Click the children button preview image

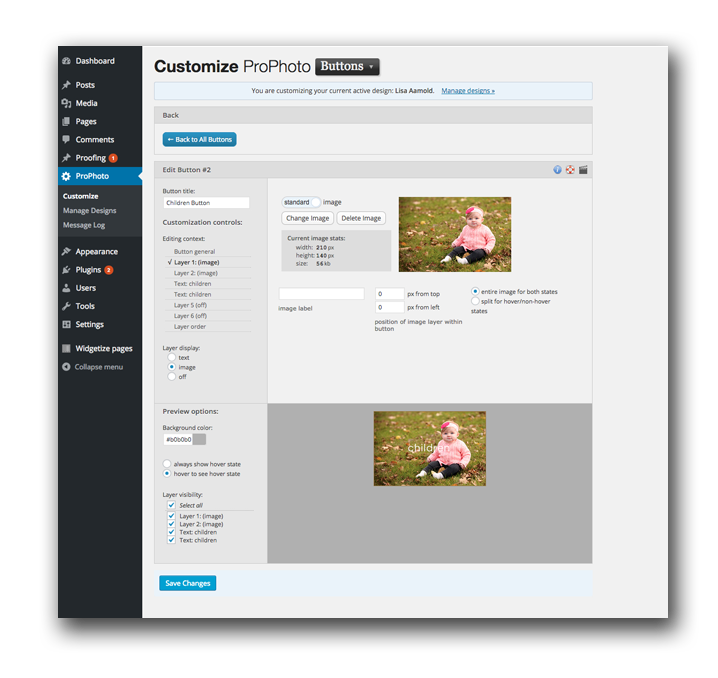pyautogui.click(x=430, y=449)
